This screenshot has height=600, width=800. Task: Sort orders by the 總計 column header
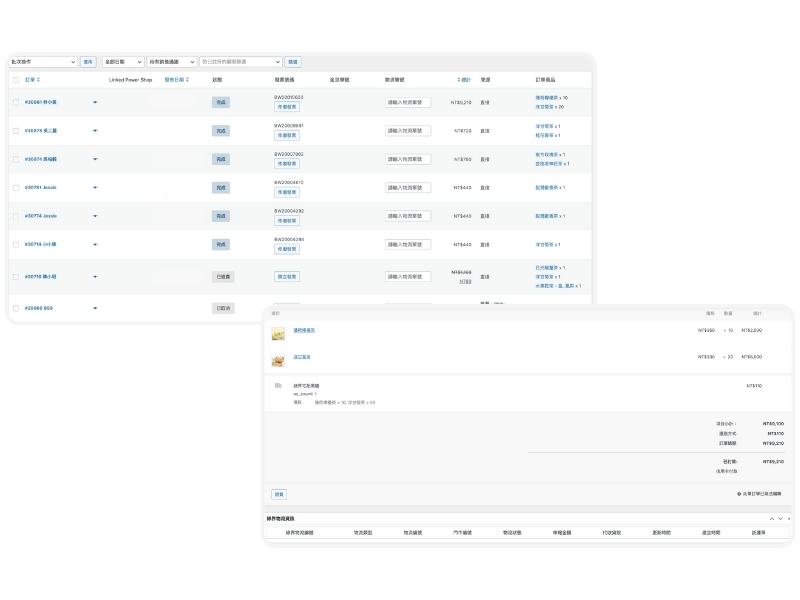[x=464, y=79]
